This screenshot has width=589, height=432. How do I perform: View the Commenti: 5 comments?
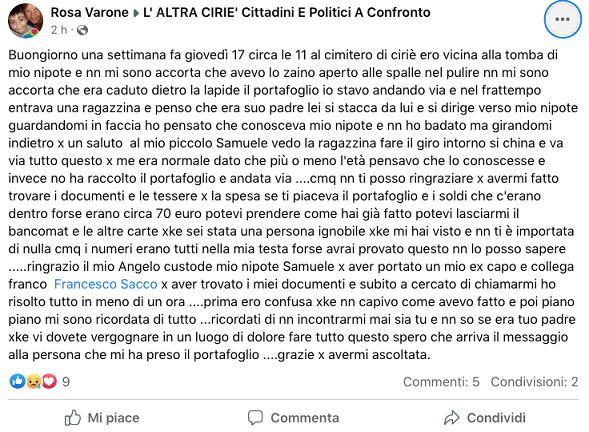[x=441, y=382]
